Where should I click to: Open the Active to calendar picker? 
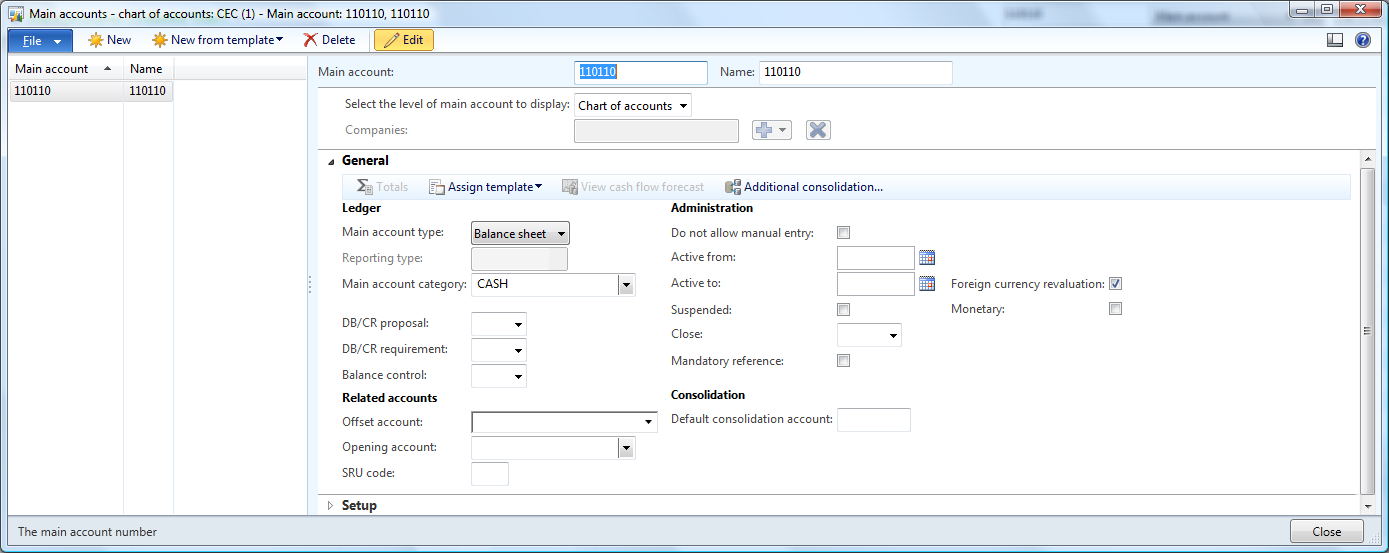[926, 284]
